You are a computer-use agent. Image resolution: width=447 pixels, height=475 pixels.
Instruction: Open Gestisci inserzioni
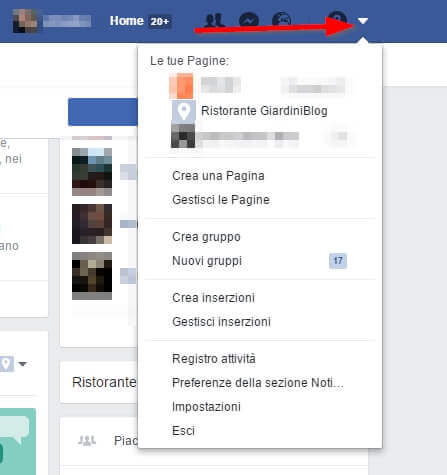pos(221,322)
